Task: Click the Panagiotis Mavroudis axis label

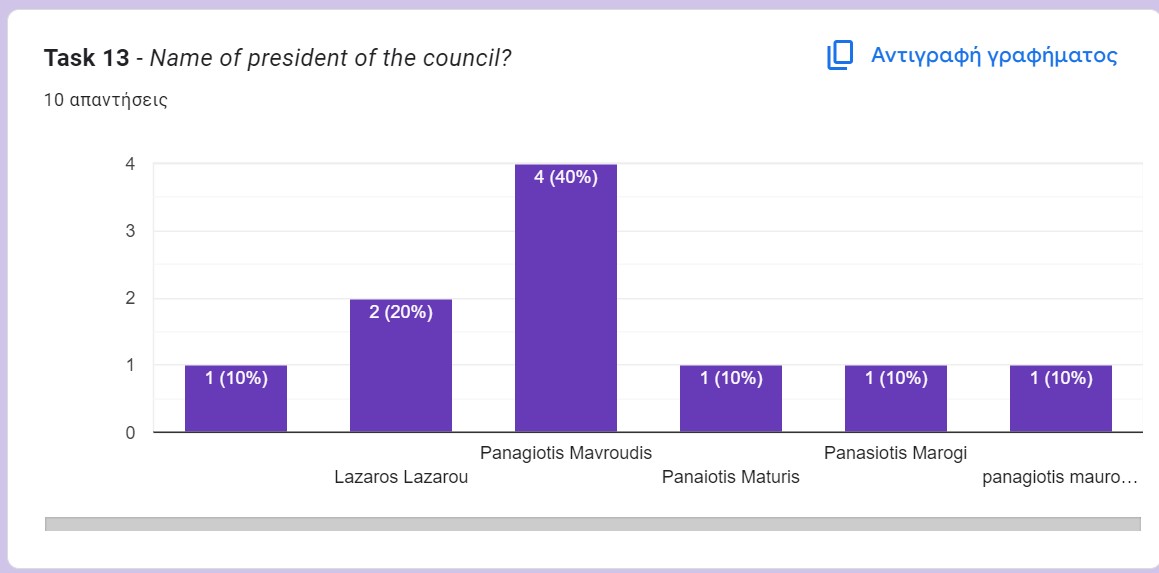Action: [566, 453]
